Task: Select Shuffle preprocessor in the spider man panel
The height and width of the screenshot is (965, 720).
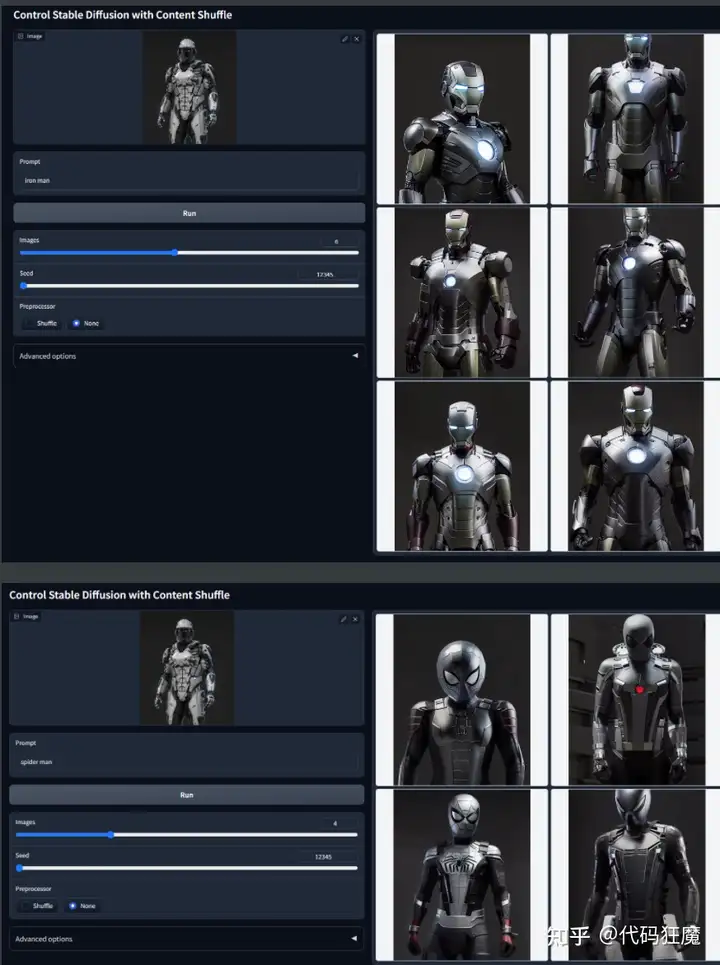Action: (x=37, y=906)
